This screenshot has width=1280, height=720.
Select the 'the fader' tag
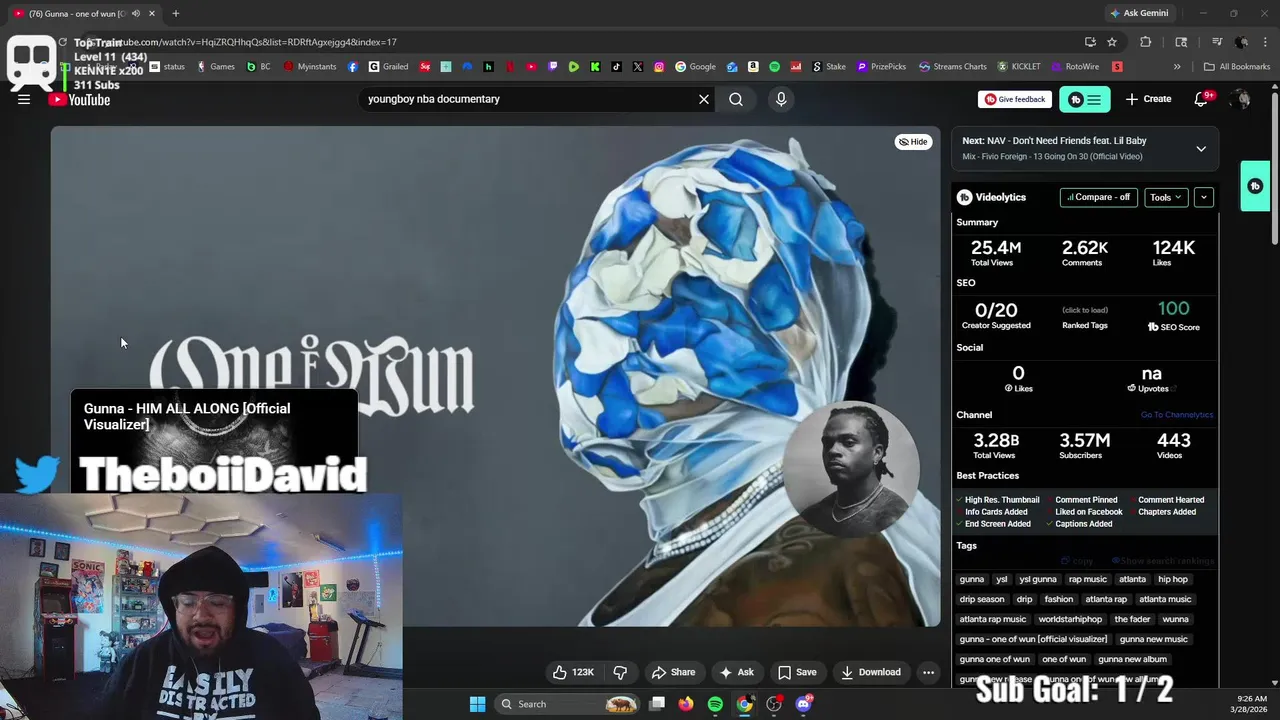pos(1132,619)
